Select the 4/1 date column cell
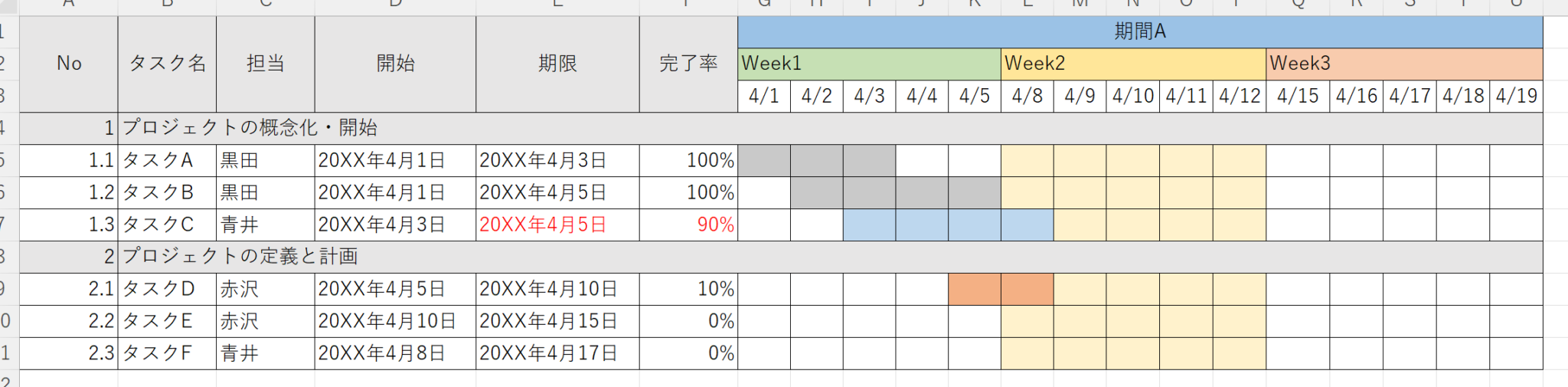This screenshot has width=1568, height=387. (763, 96)
